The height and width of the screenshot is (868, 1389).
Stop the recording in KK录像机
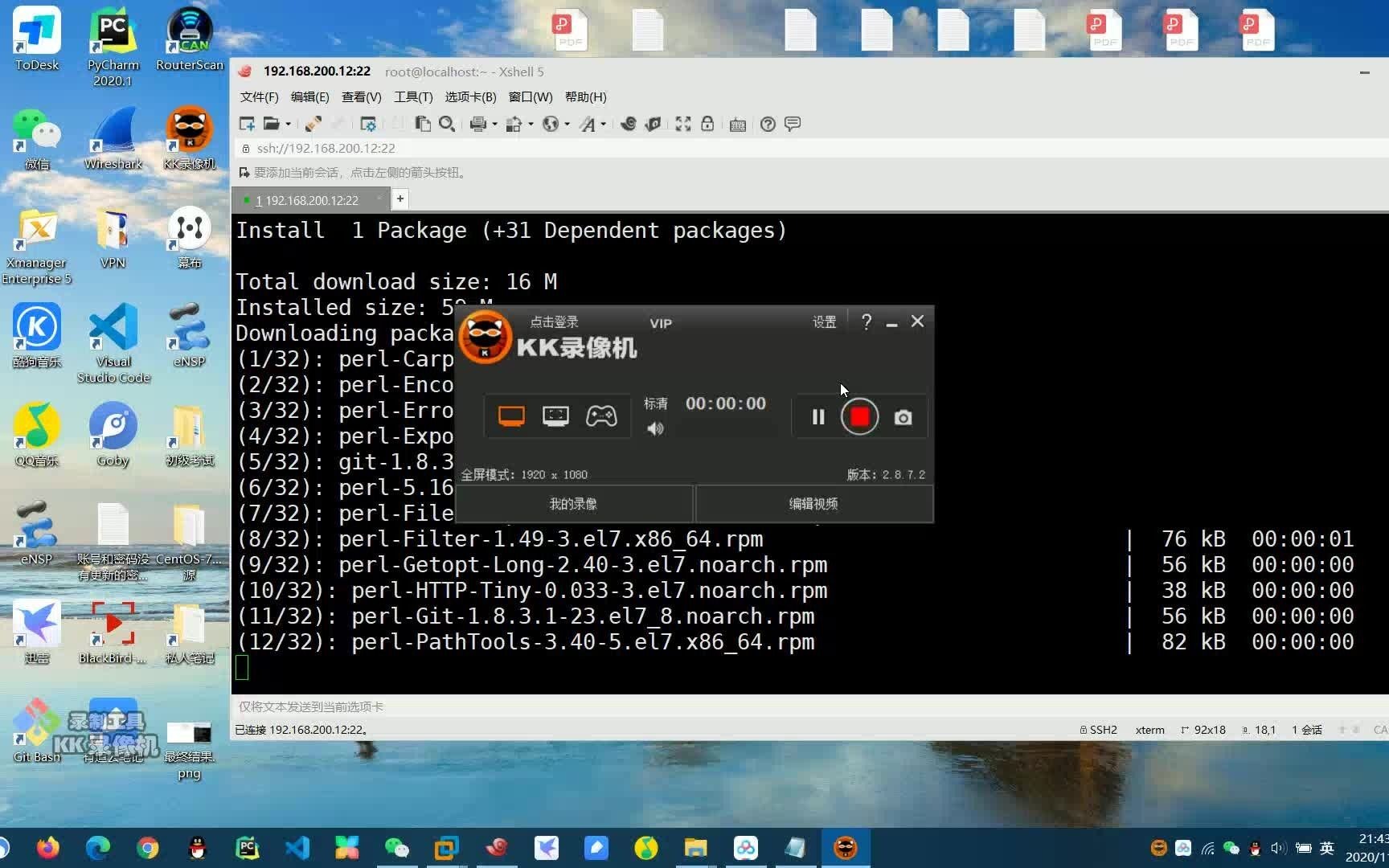click(859, 416)
